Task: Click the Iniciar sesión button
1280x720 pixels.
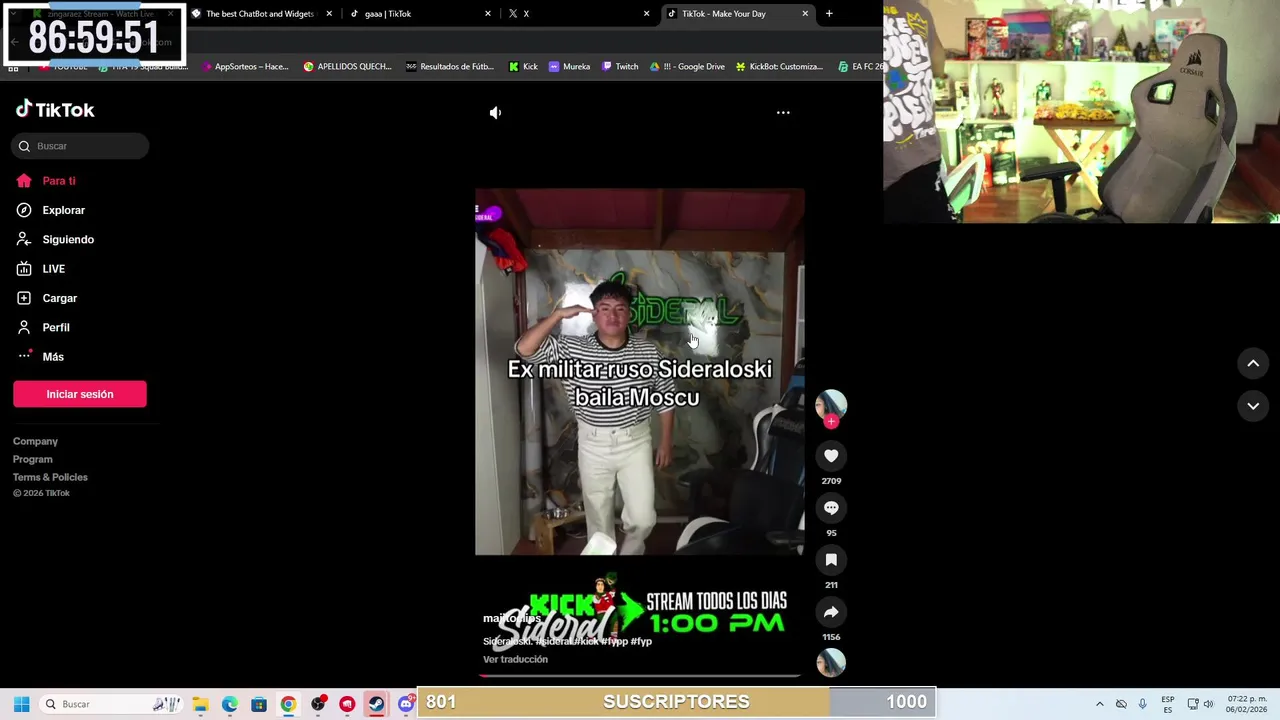Action: click(80, 394)
